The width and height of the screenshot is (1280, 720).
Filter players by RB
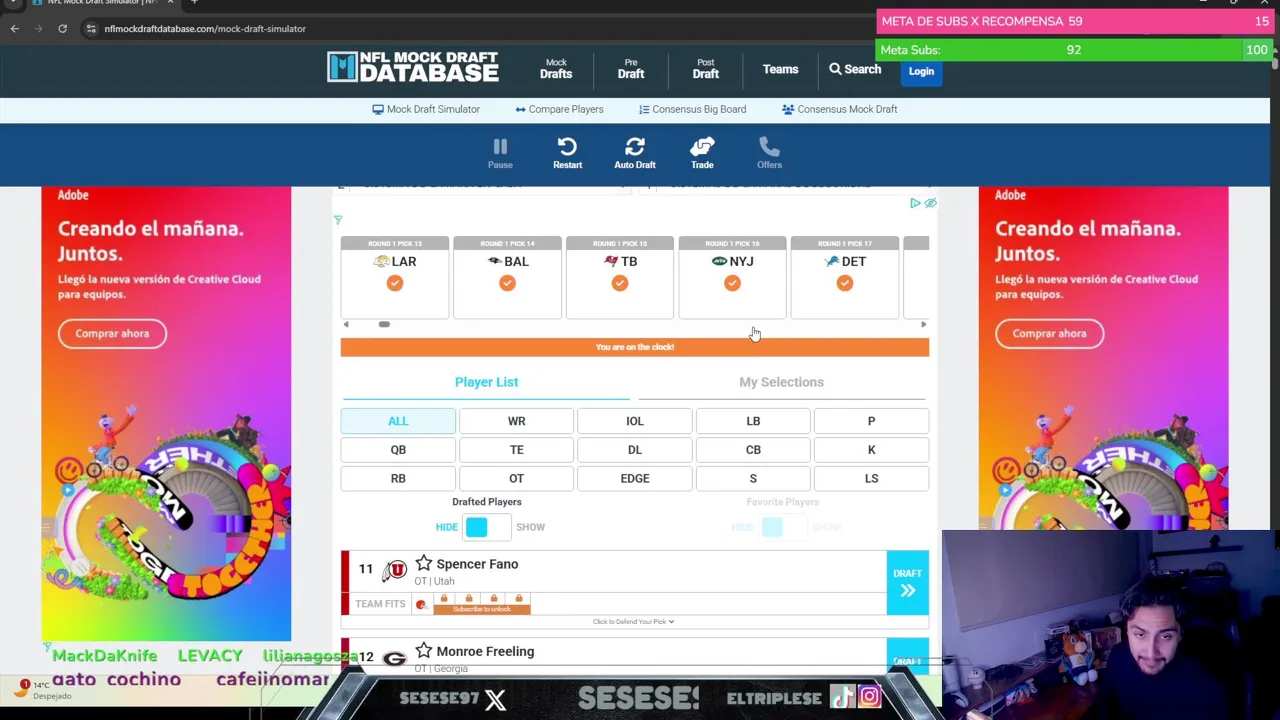click(x=398, y=478)
